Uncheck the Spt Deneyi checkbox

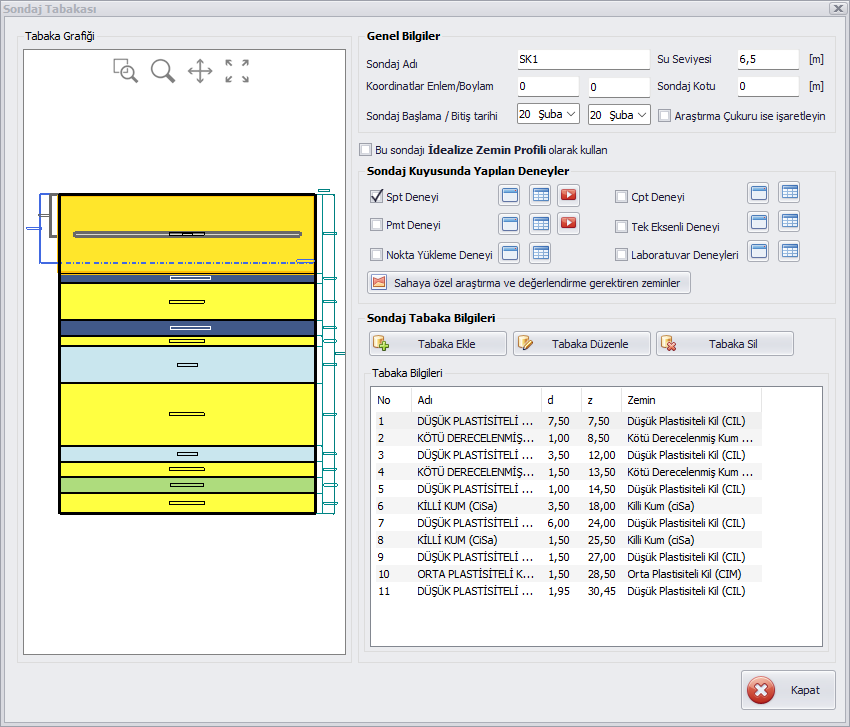pos(376,196)
